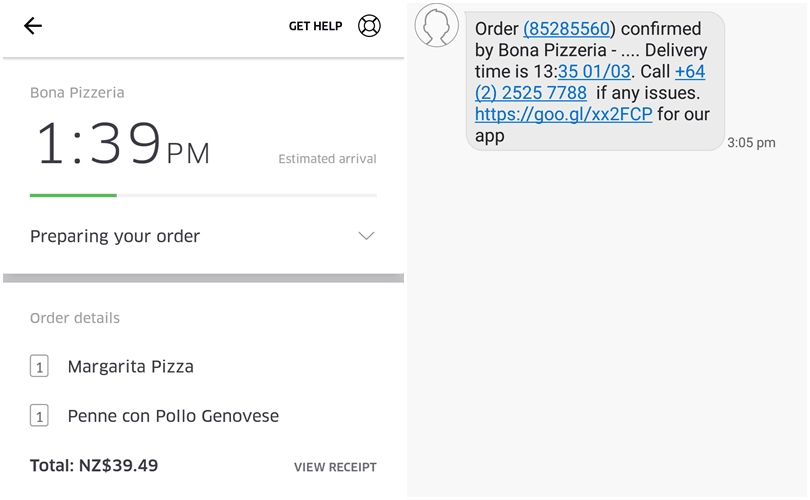Tap the Bona Pizzeria restaurant name
Screen dimensions: 810x500
click(77, 92)
